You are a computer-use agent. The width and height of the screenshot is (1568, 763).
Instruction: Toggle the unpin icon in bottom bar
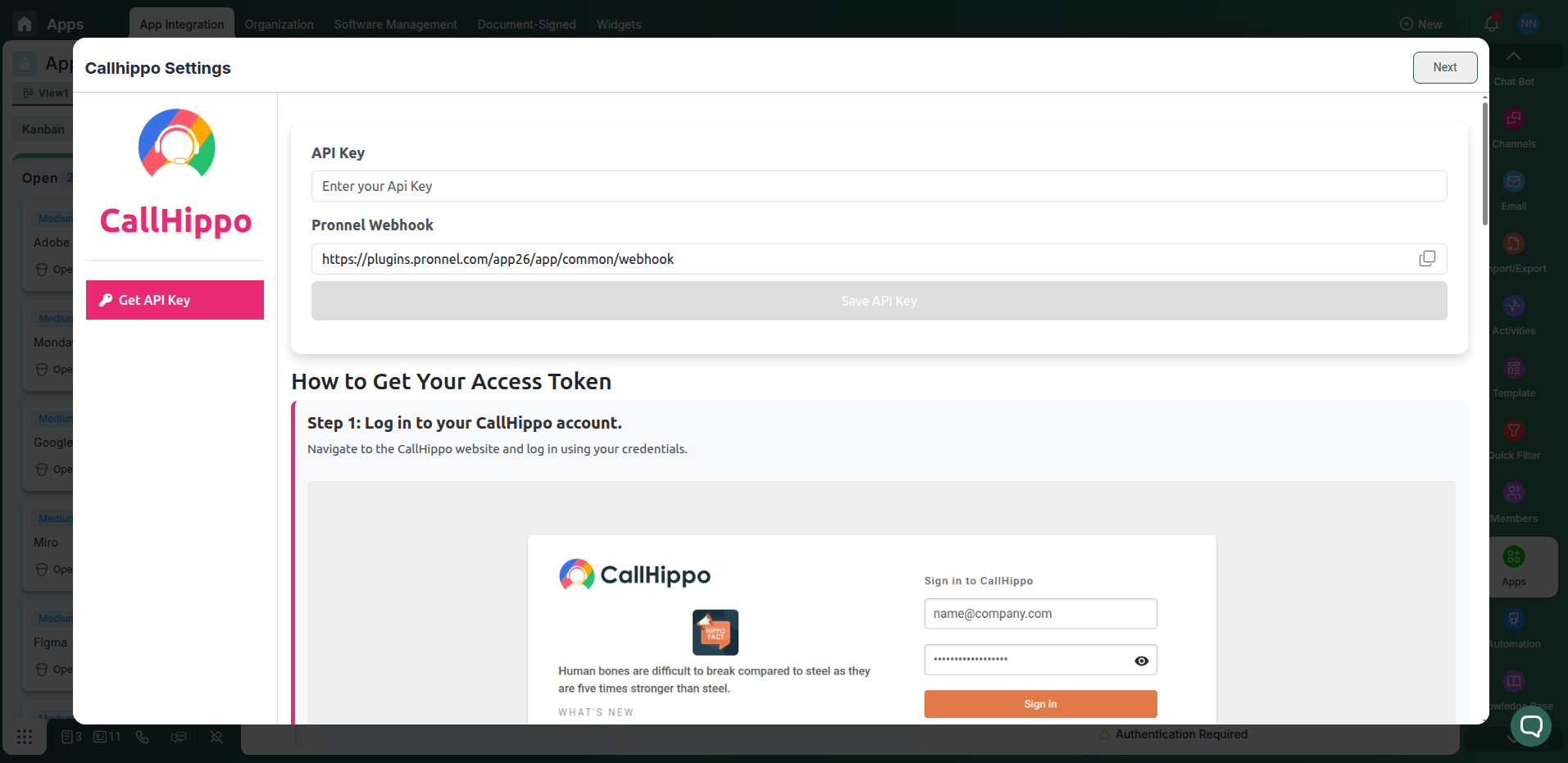pos(216,737)
